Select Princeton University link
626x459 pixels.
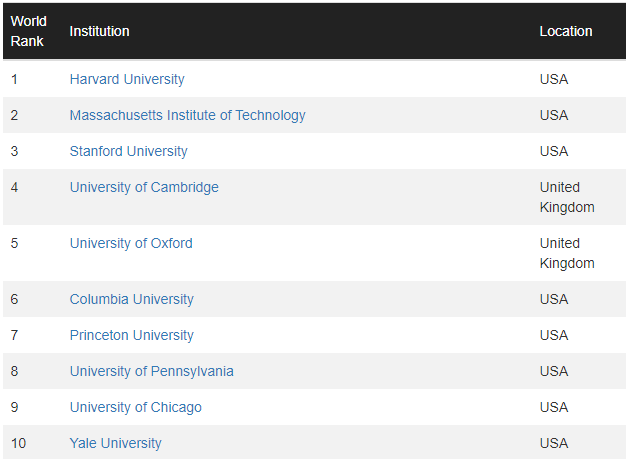coord(132,335)
